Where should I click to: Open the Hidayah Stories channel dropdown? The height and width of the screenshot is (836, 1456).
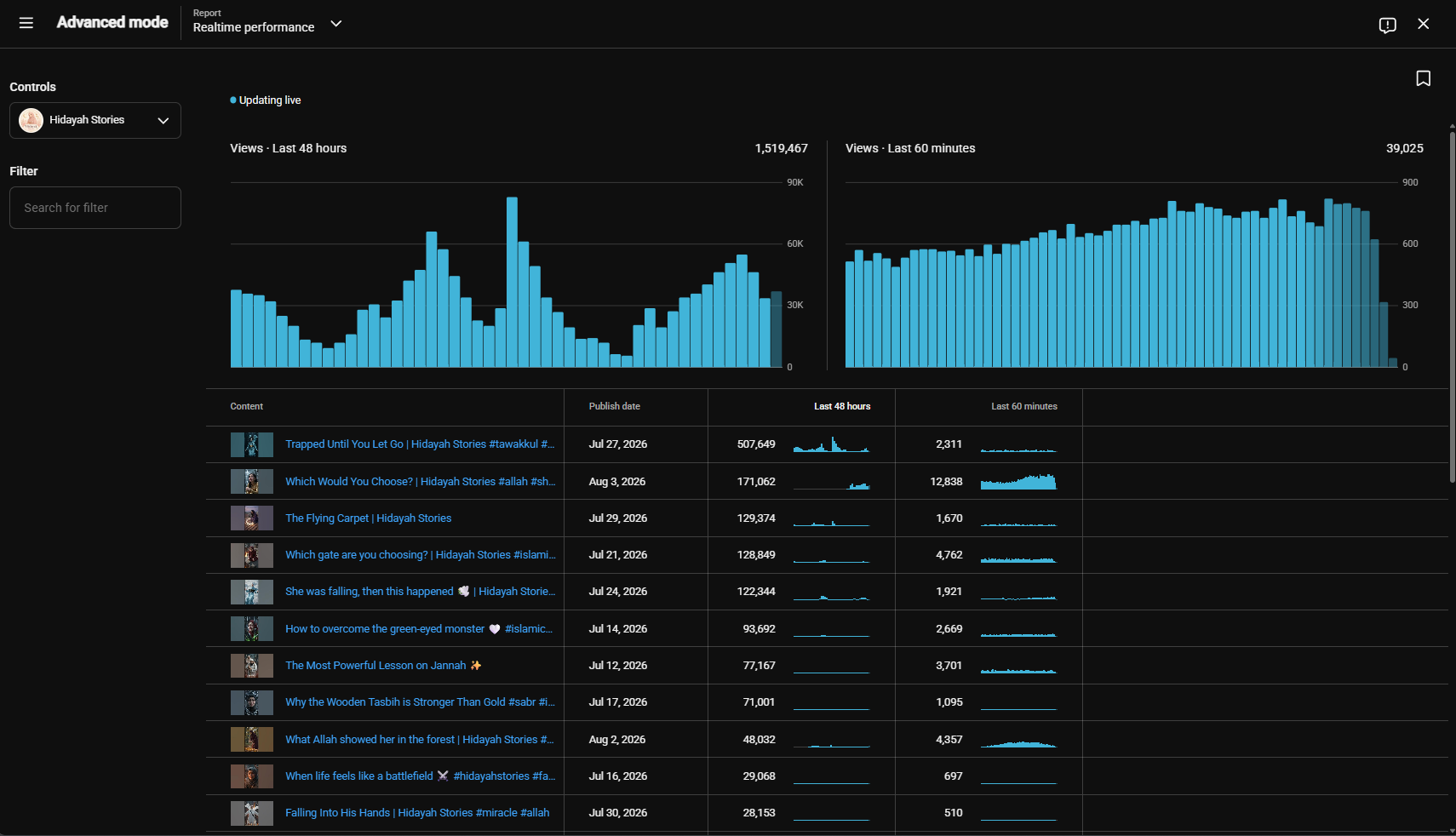(x=95, y=120)
